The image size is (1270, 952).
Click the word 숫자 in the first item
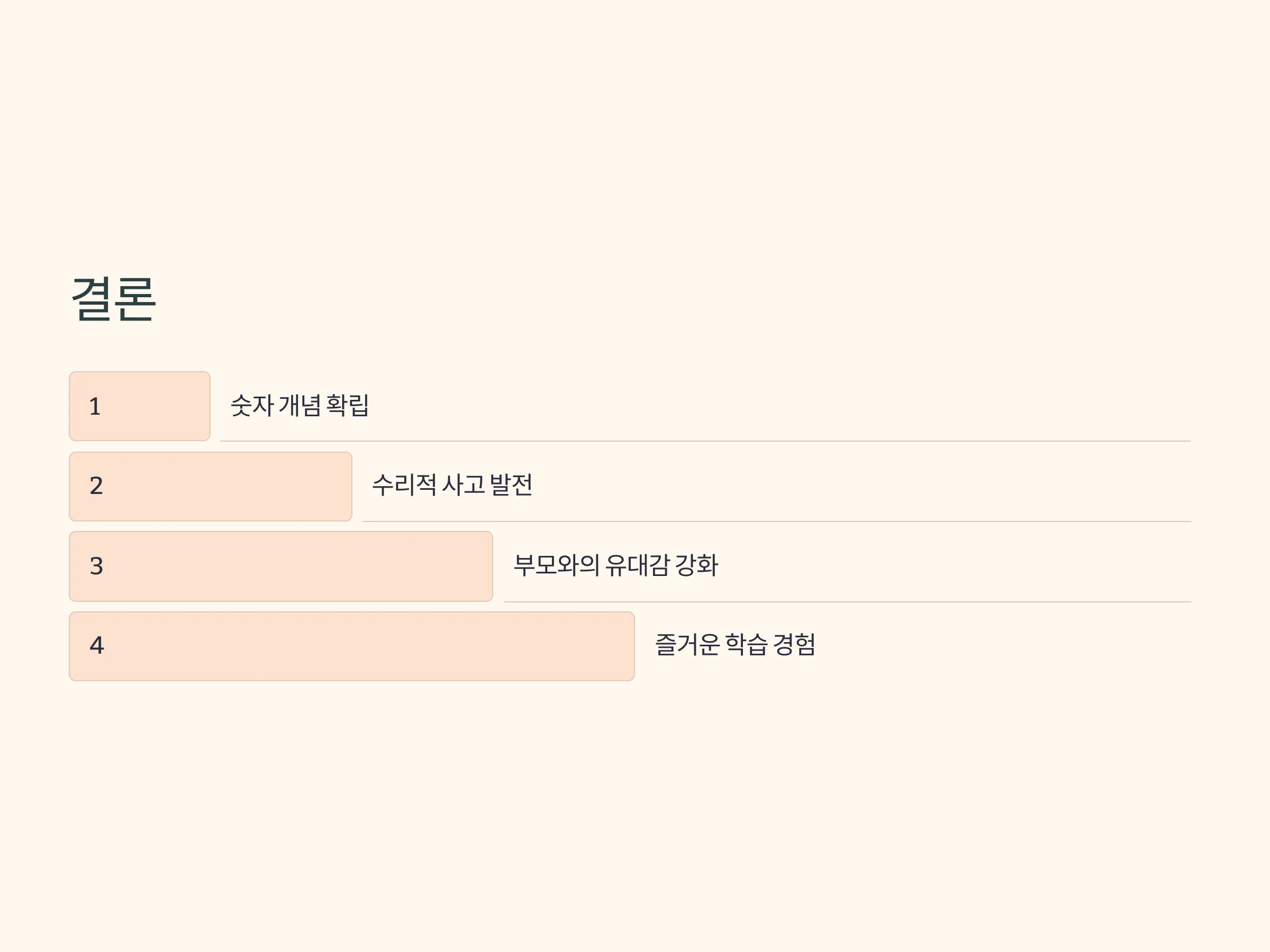(x=252, y=406)
